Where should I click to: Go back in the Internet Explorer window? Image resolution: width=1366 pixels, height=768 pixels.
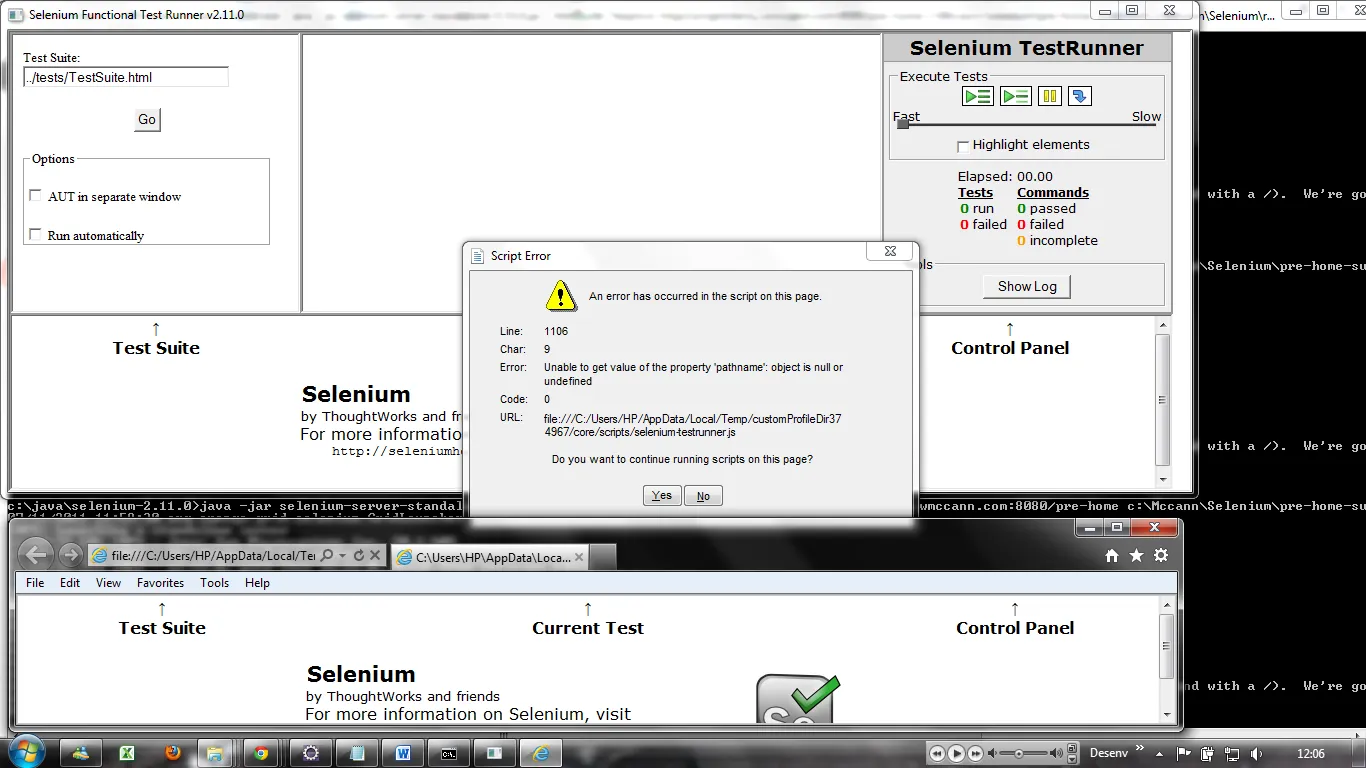point(36,555)
